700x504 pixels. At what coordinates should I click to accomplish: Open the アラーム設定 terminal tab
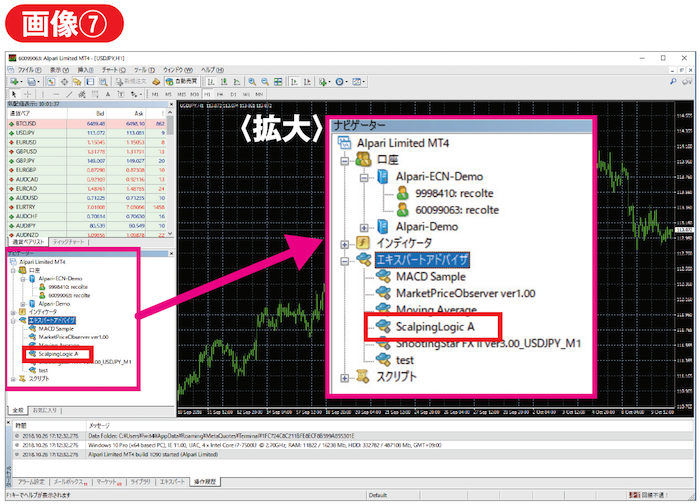(31, 482)
